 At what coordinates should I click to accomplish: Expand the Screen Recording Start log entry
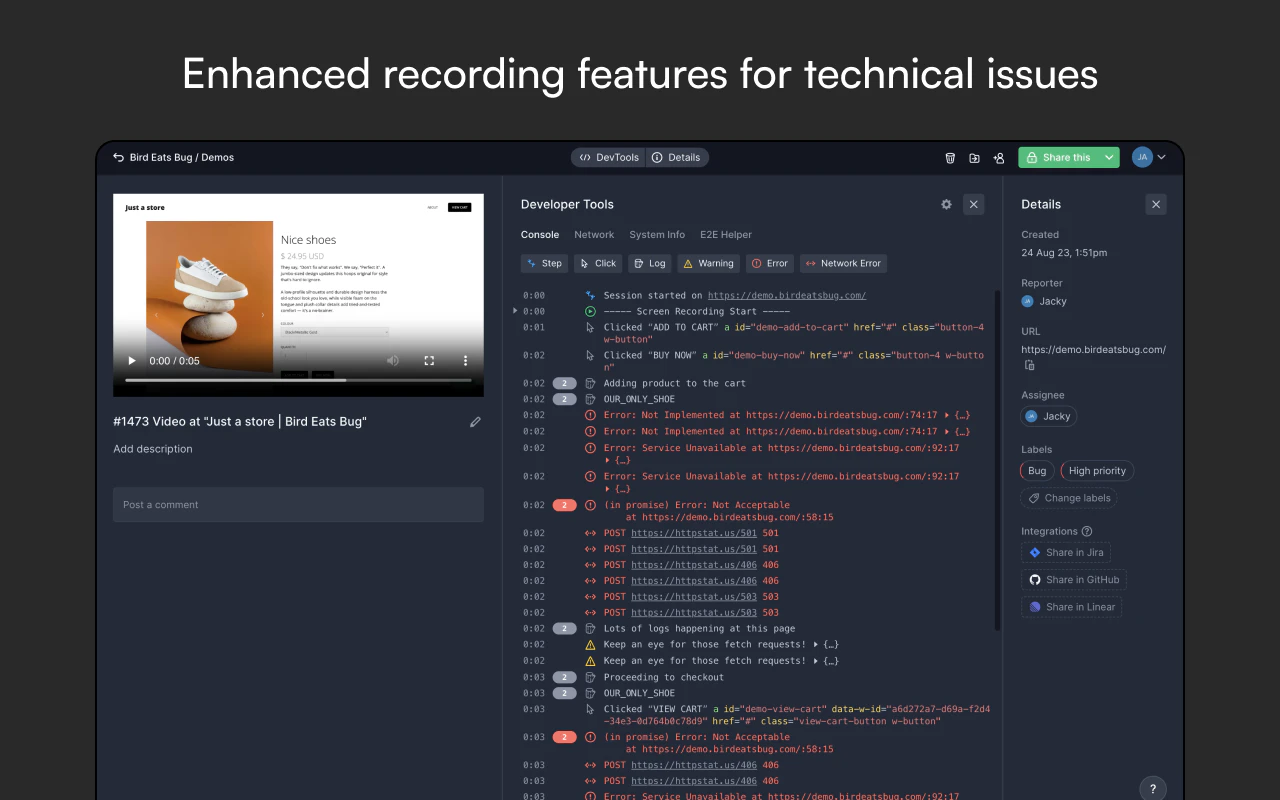click(x=515, y=311)
